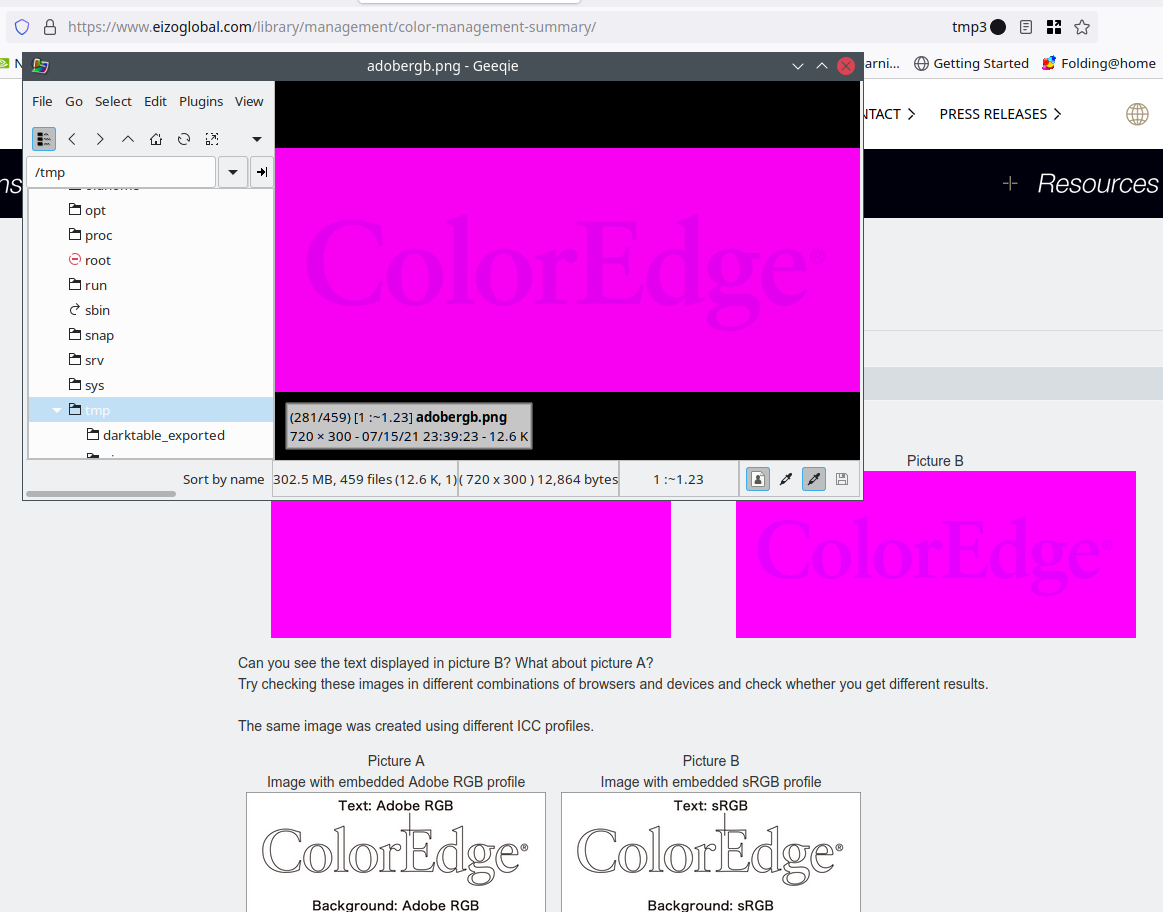Click the /tmp path entry field
The width and height of the screenshot is (1163, 912).
[x=122, y=172]
